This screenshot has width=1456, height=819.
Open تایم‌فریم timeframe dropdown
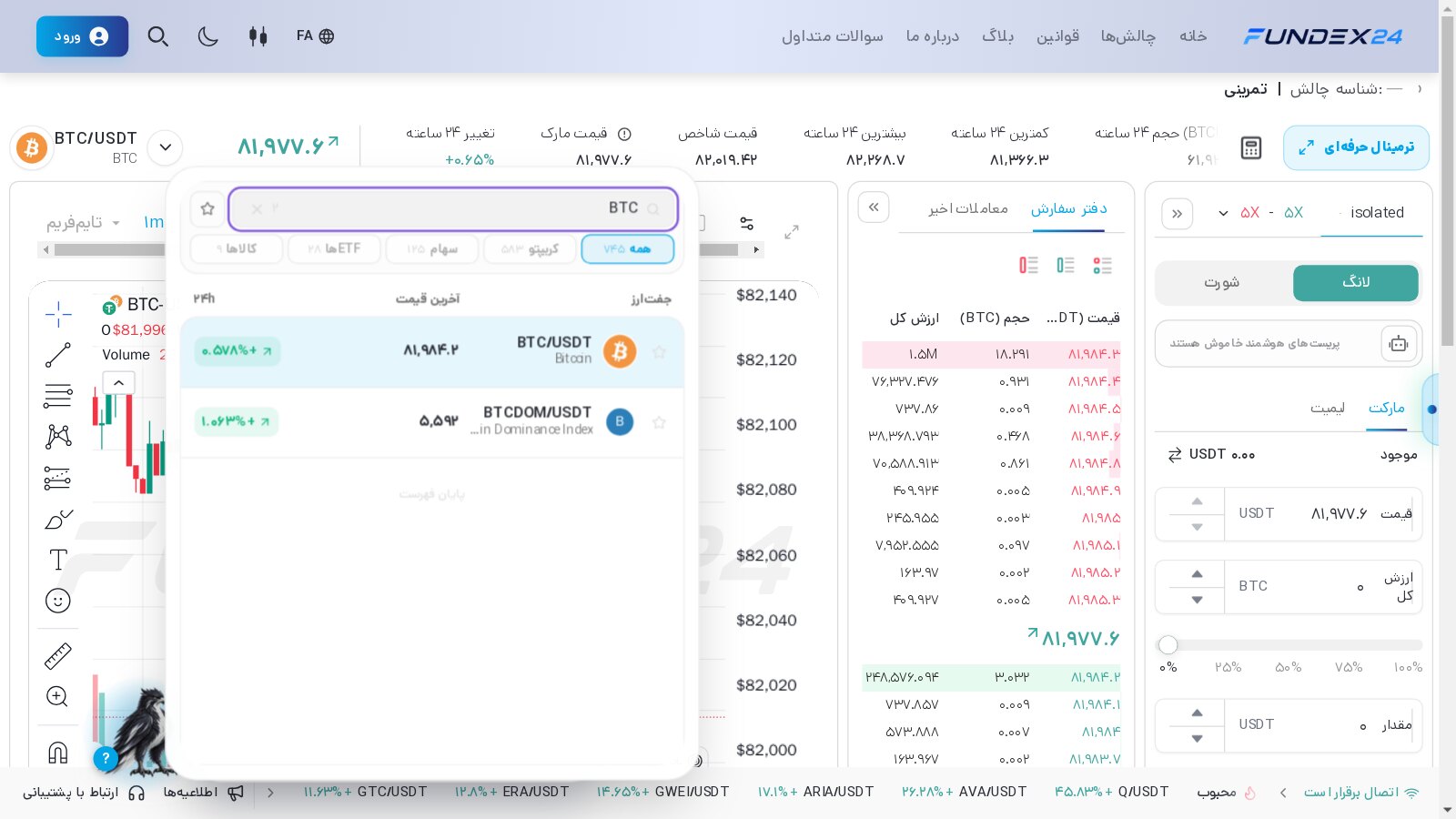(83, 223)
